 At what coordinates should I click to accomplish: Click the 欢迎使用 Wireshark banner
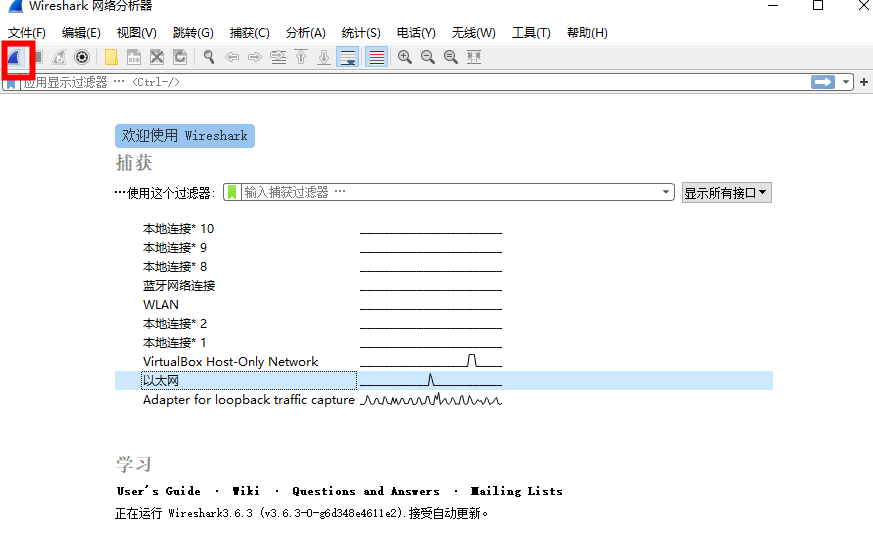pyautogui.click(x=185, y=136)
